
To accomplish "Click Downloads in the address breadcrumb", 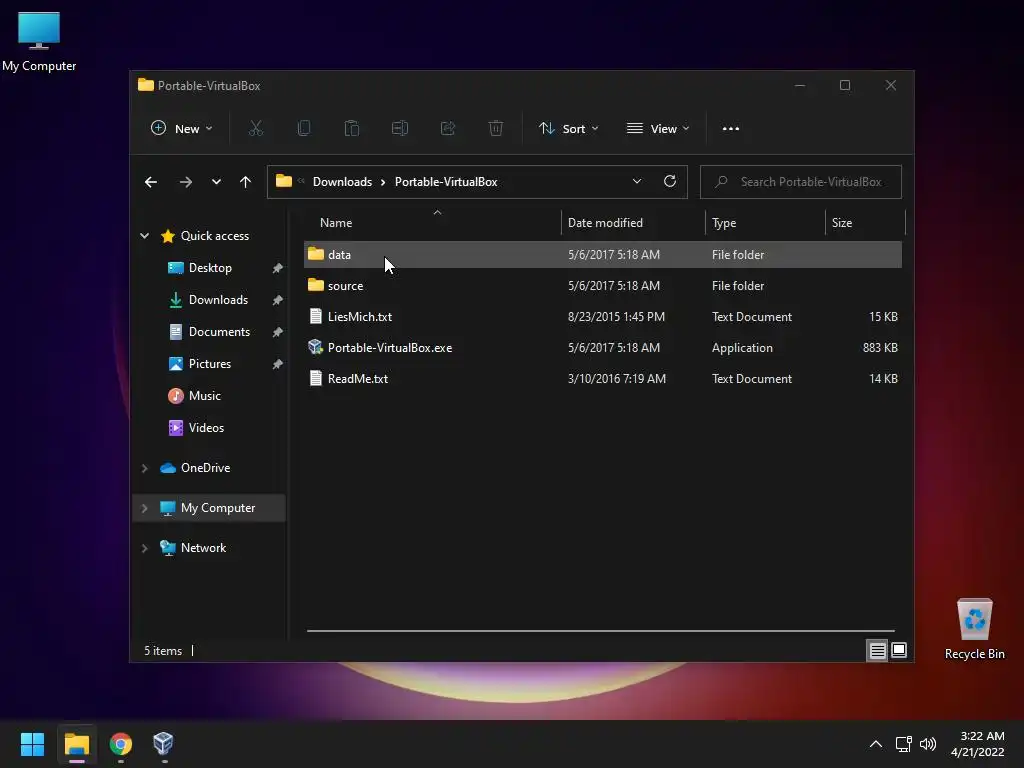I will click(342, 182).
